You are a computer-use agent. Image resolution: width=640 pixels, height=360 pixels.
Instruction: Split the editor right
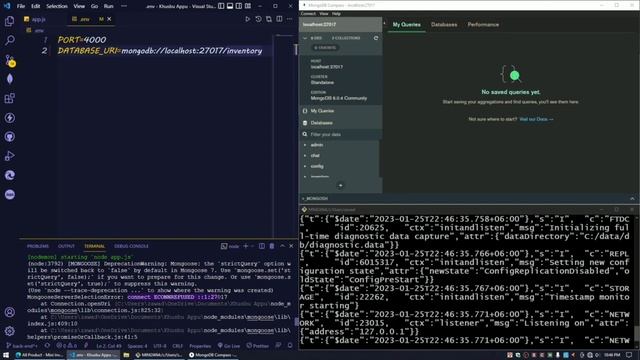pyautogui.click(x=279, y=19)
